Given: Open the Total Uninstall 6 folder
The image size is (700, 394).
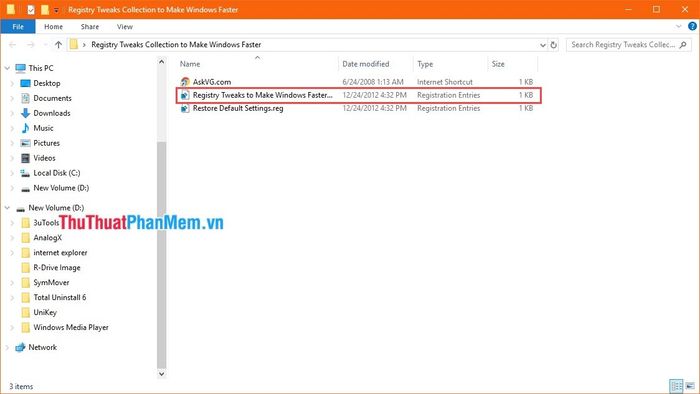Looking at the screenshot, I should (x=60, y=298).
